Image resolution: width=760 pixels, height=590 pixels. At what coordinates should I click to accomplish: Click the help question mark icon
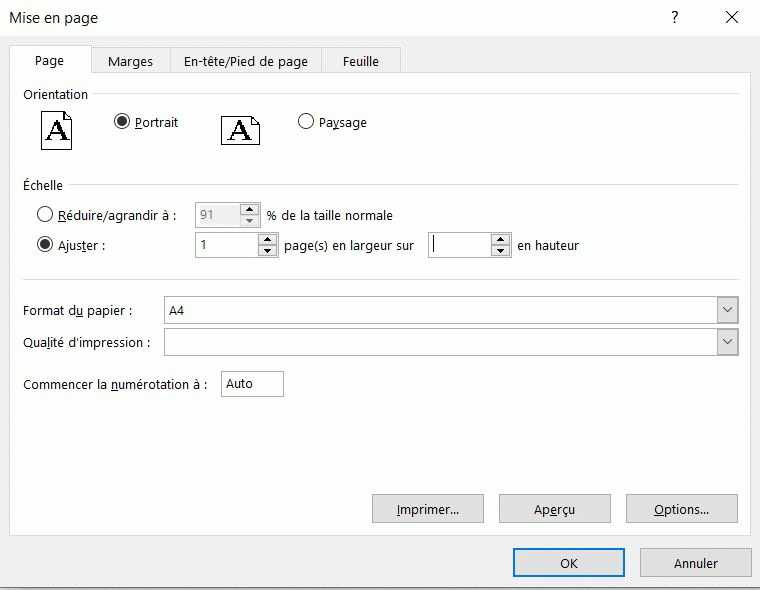pos(675,17)
